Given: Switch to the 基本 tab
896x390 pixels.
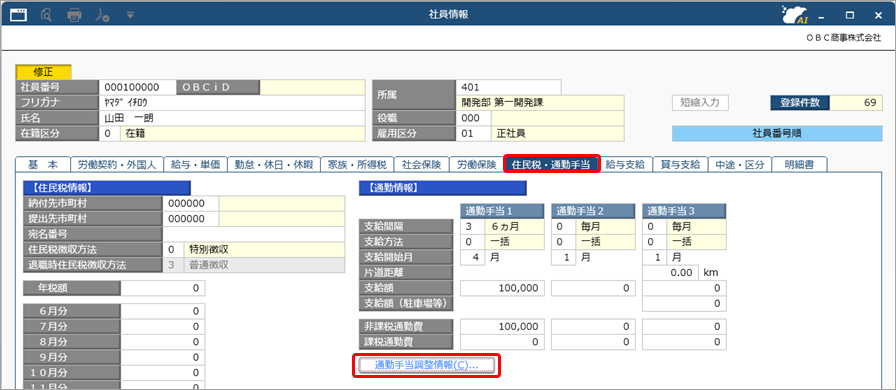Looking at the screenshot, I should [43, 165].
